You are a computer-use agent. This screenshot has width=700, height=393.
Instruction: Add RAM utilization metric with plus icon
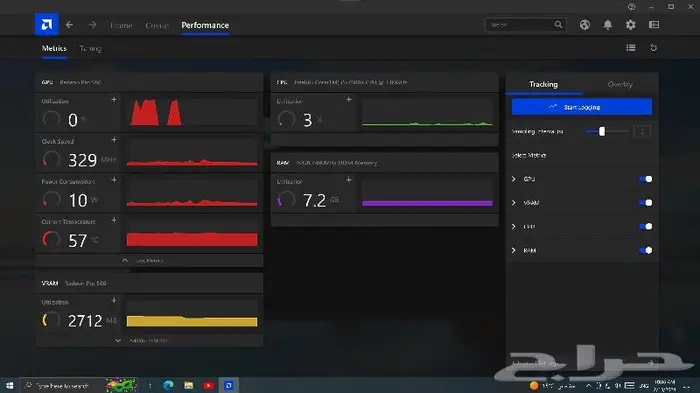349,180
